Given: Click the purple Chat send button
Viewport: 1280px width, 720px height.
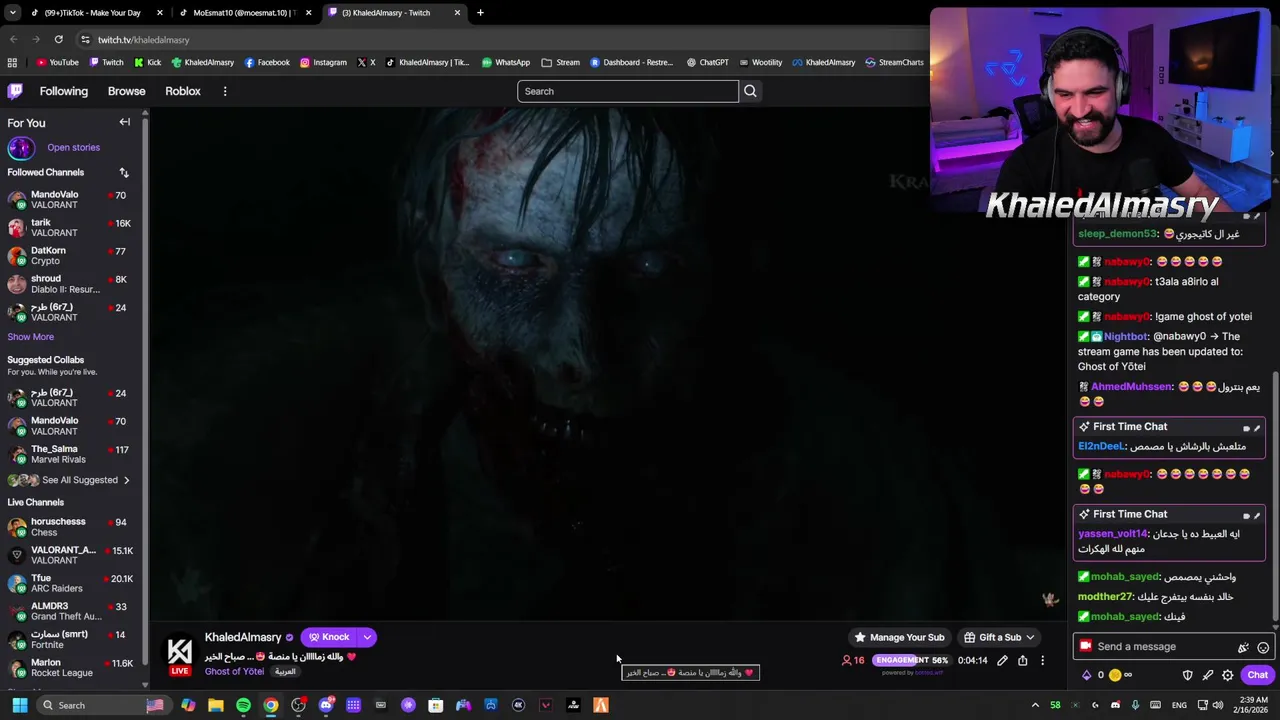Looking at the screenshot, I should point(1257,675).
